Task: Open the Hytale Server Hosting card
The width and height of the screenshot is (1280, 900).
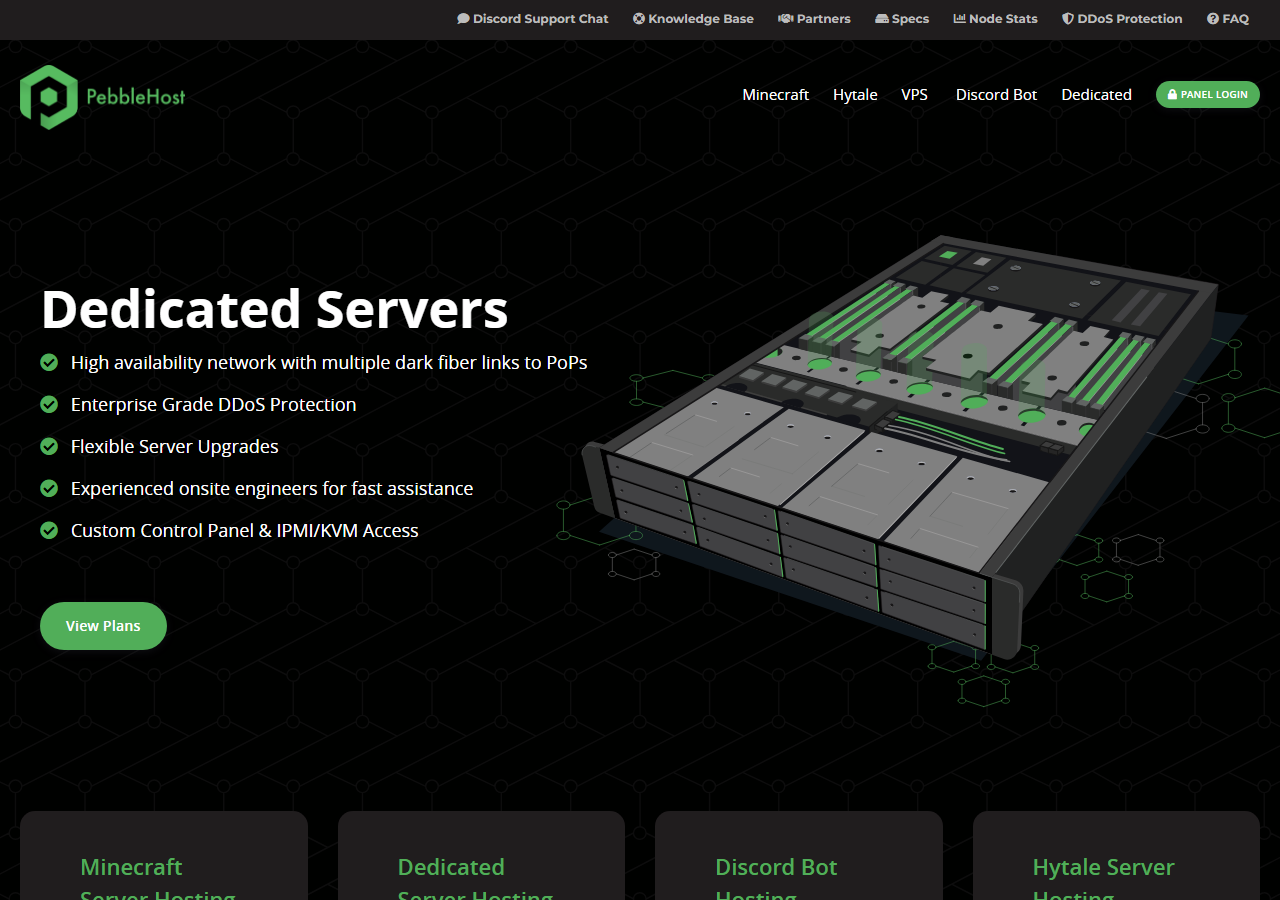Action: (x=1116, y=856)
